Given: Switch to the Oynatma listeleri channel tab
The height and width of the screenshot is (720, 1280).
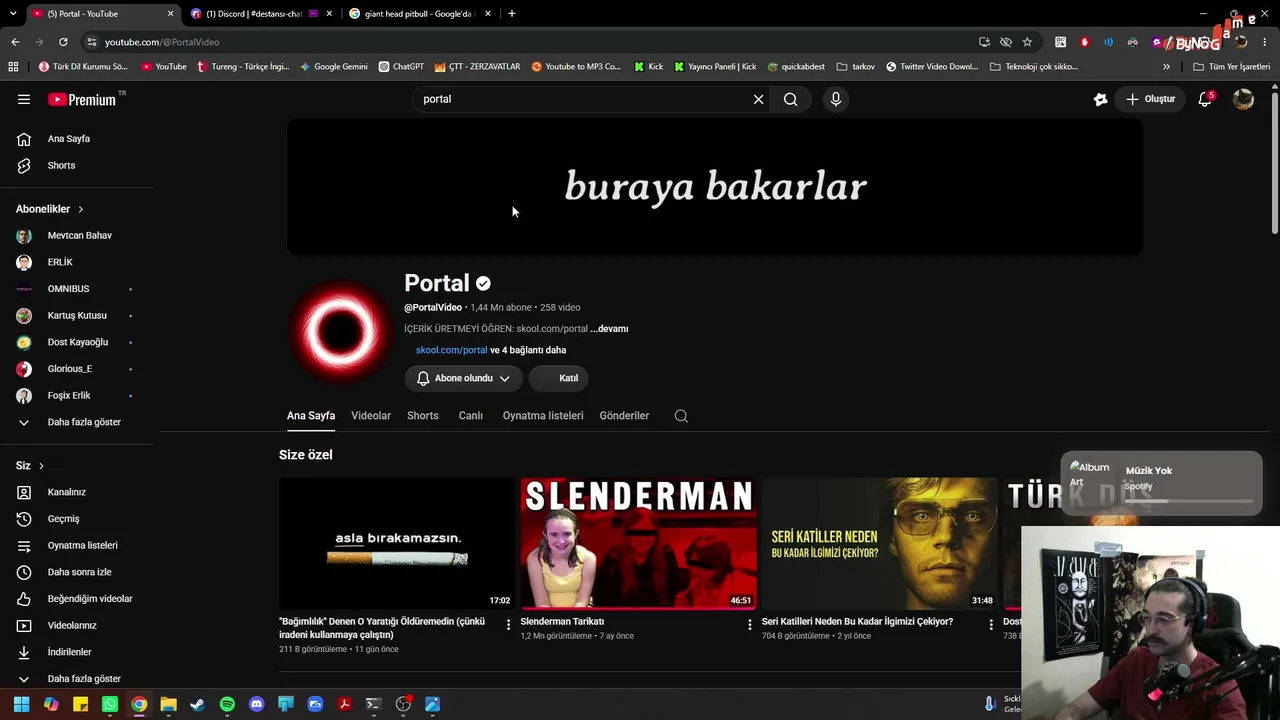Looking at the screenshot, I should pyautogui.click(x=543, y=416).
